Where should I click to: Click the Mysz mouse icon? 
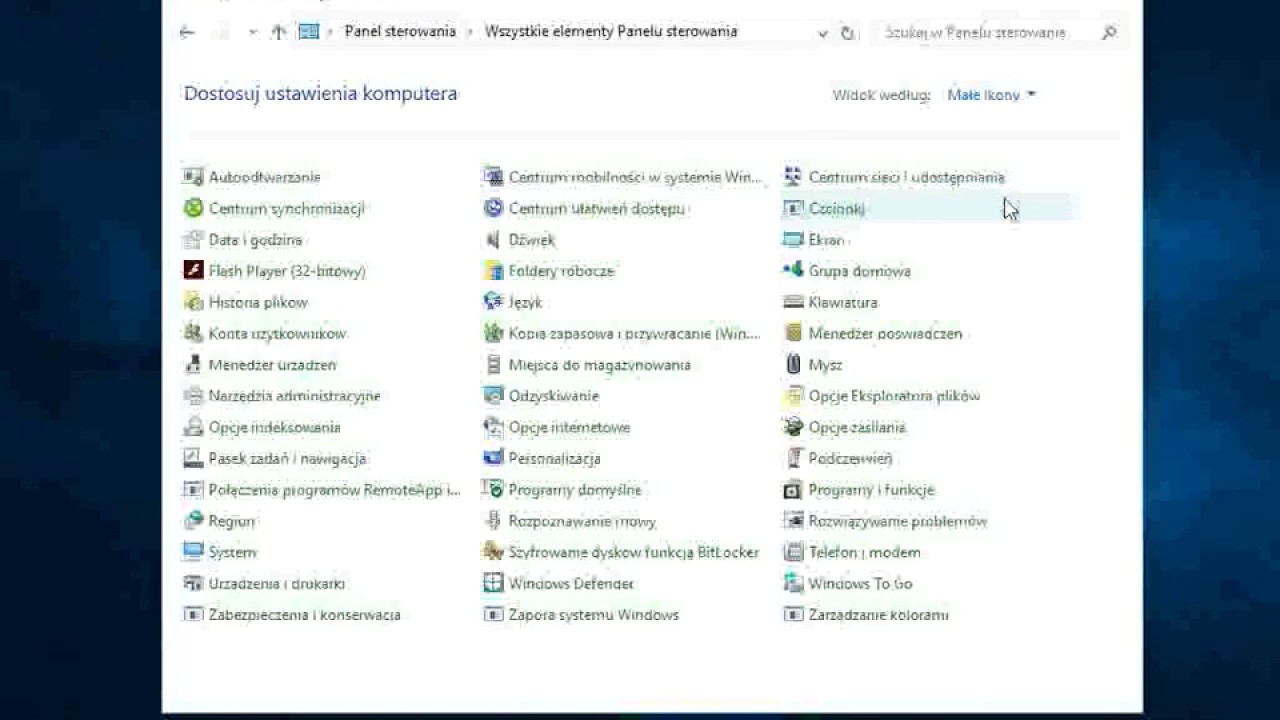(793, 365)
